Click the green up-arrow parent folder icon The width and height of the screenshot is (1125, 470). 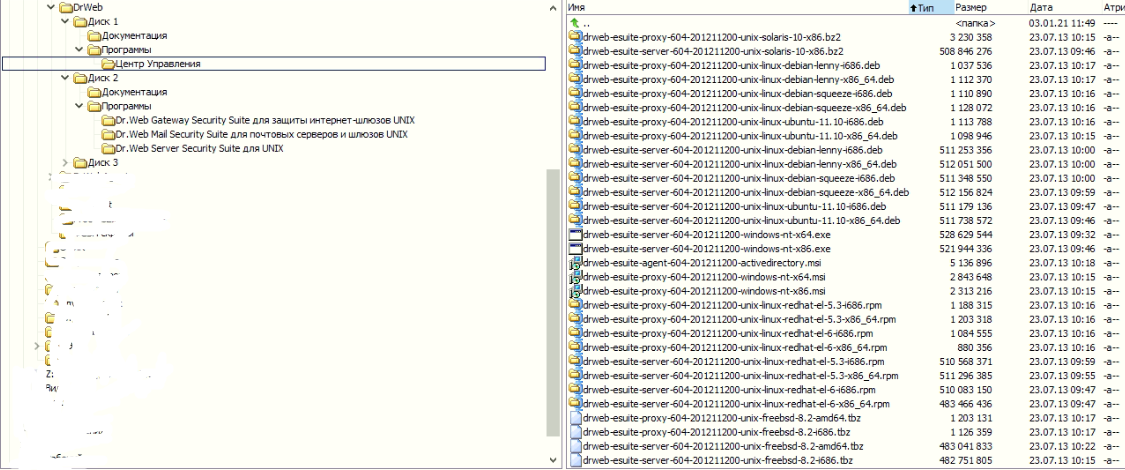coord(574,22)
